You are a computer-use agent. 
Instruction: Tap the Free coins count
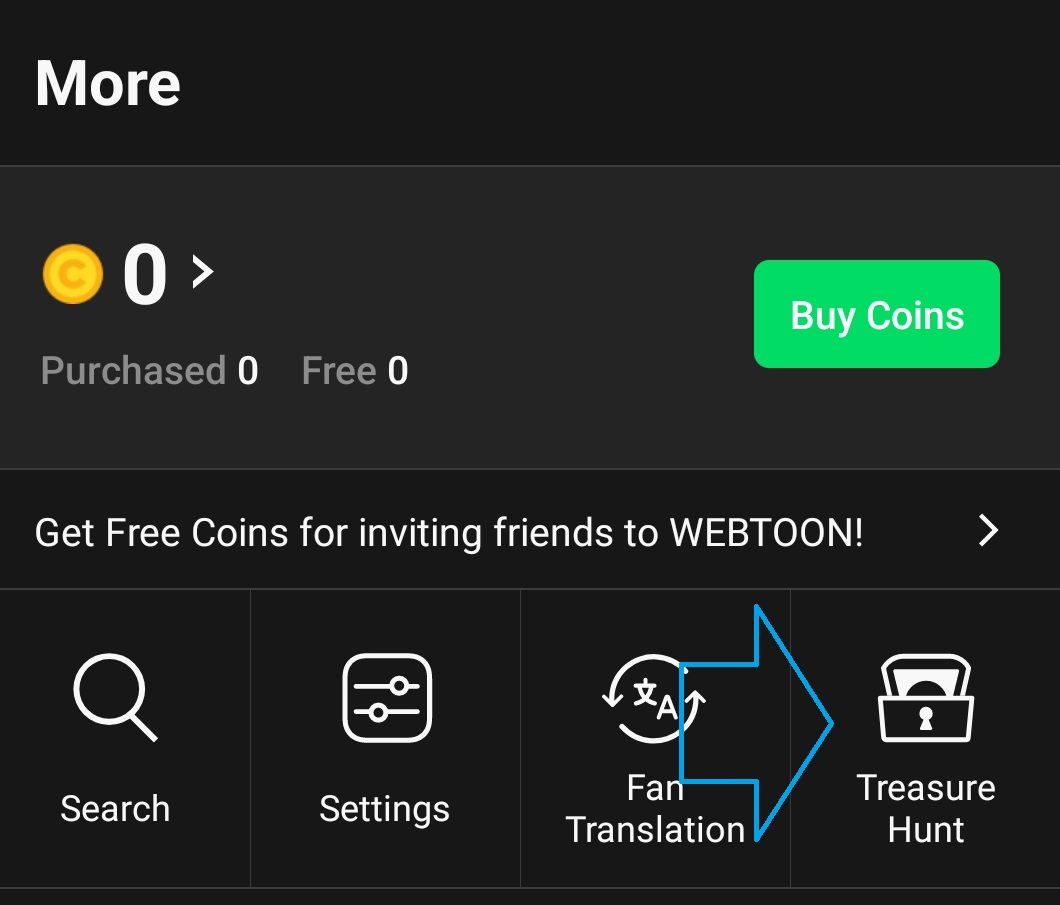tap(398, 372)
